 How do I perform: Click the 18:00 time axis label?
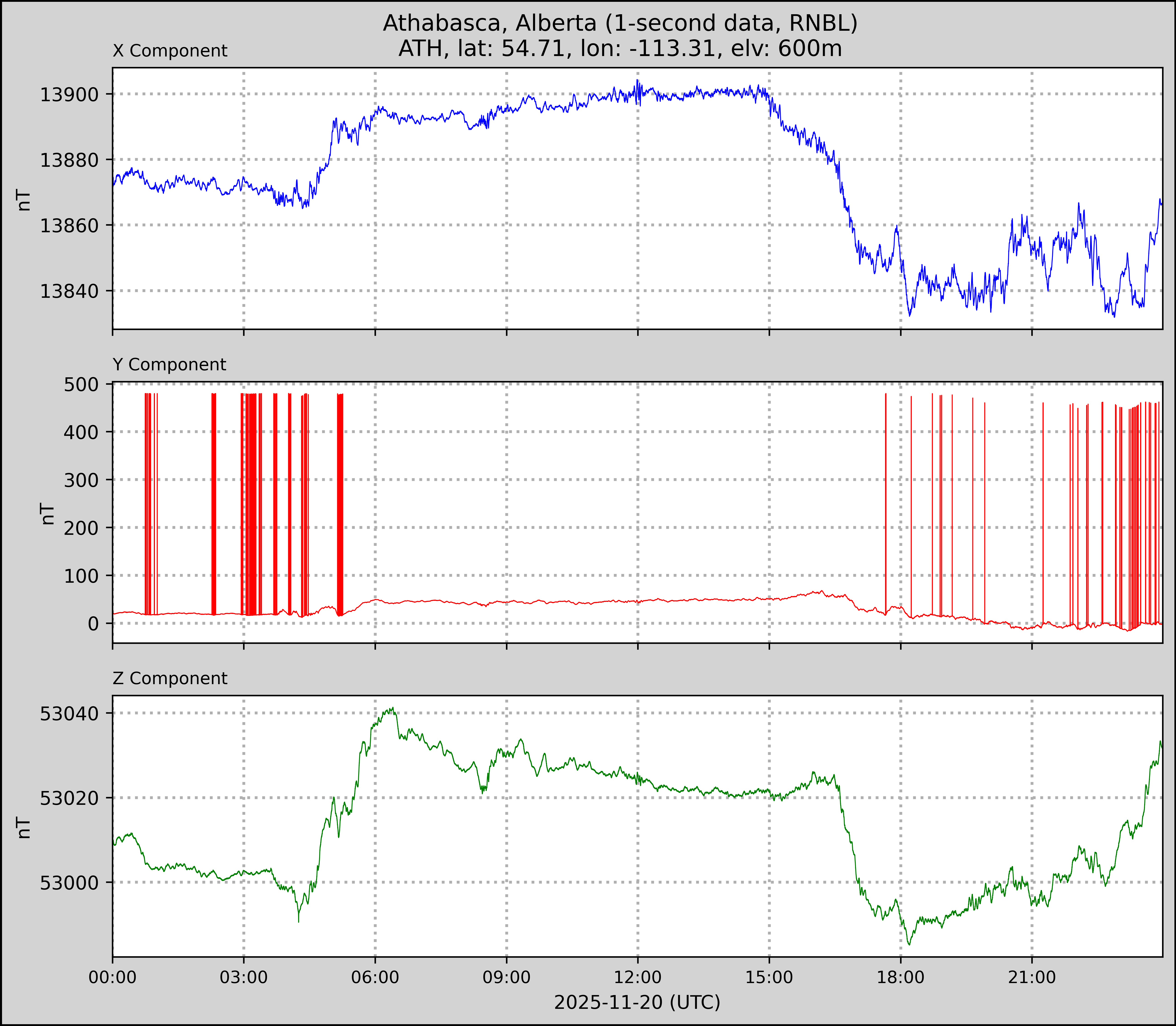tap(900, 977)
